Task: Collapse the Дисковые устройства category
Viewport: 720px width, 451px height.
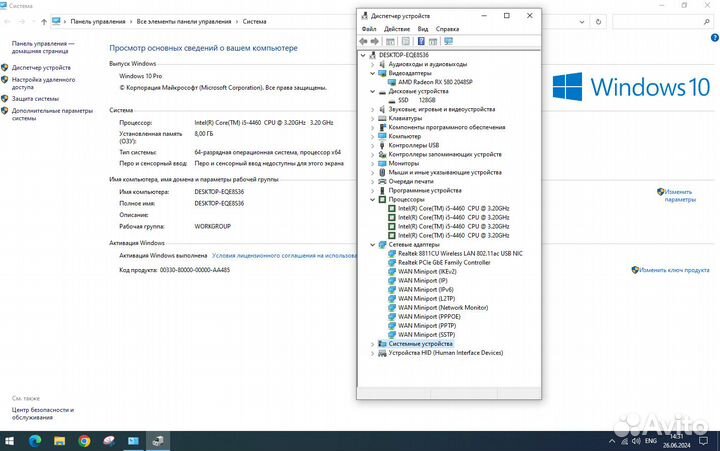Action: [x=372, y=91]
